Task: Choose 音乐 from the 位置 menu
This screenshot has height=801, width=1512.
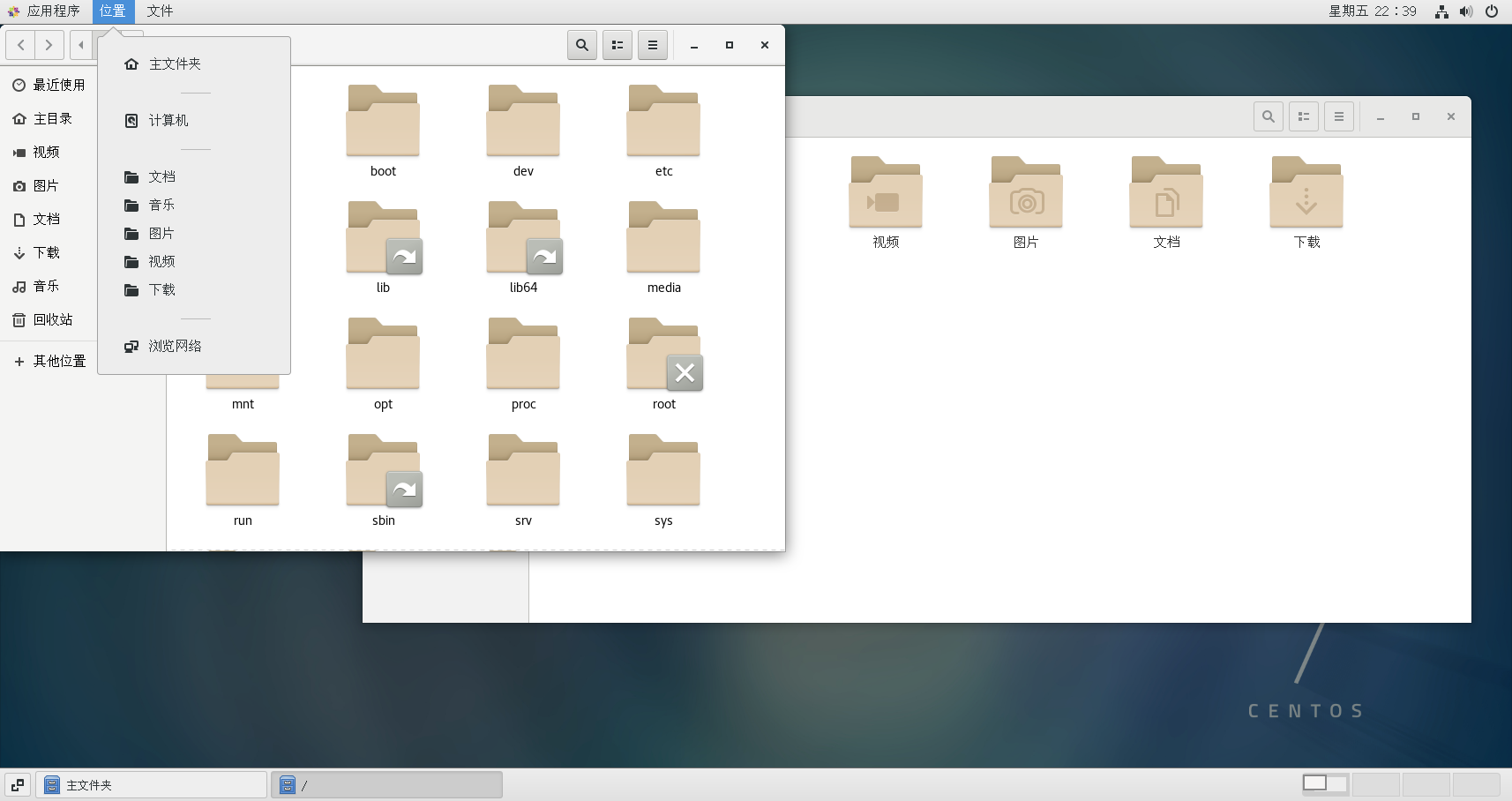Action: coord(194,205)
